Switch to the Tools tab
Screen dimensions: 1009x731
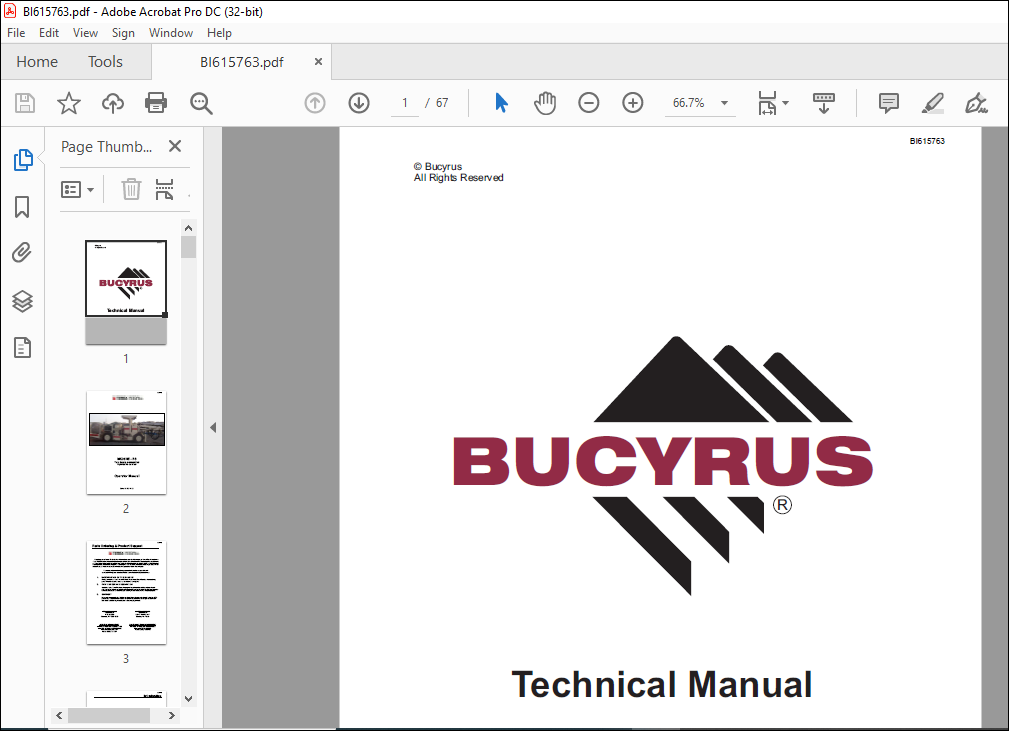click(x=105, y=62)
